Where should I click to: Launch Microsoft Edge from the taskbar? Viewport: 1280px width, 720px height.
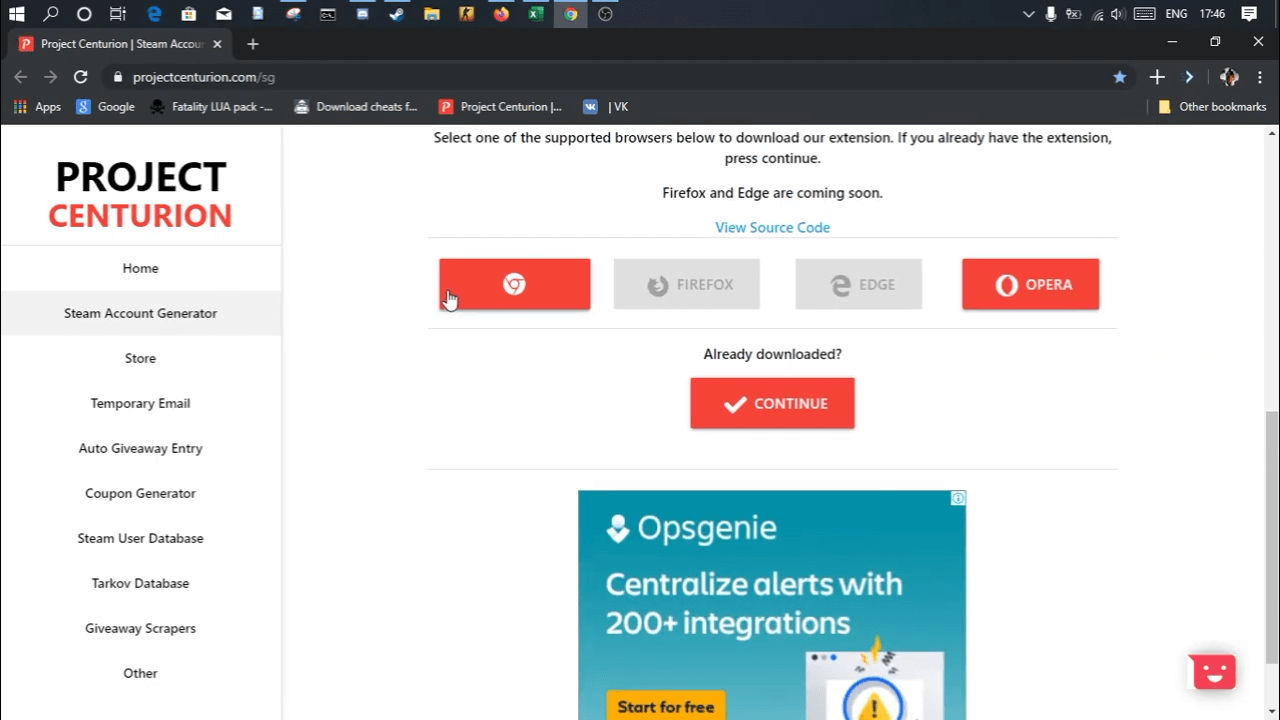click(154, 14)
